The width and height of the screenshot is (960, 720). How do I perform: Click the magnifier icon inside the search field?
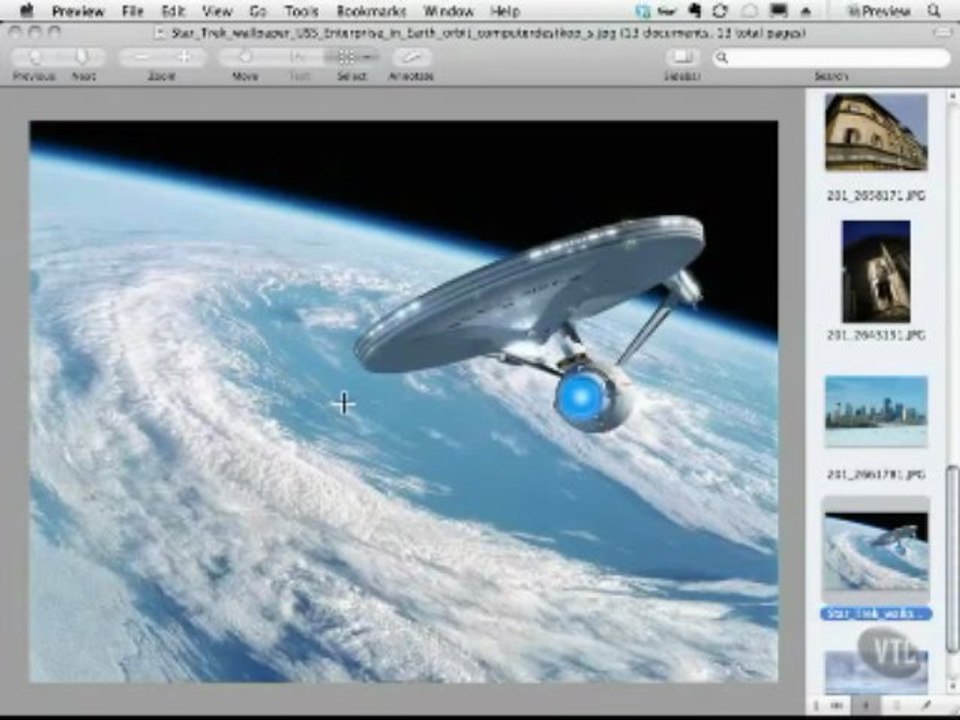pyautogui.click(x=722, y=58)
